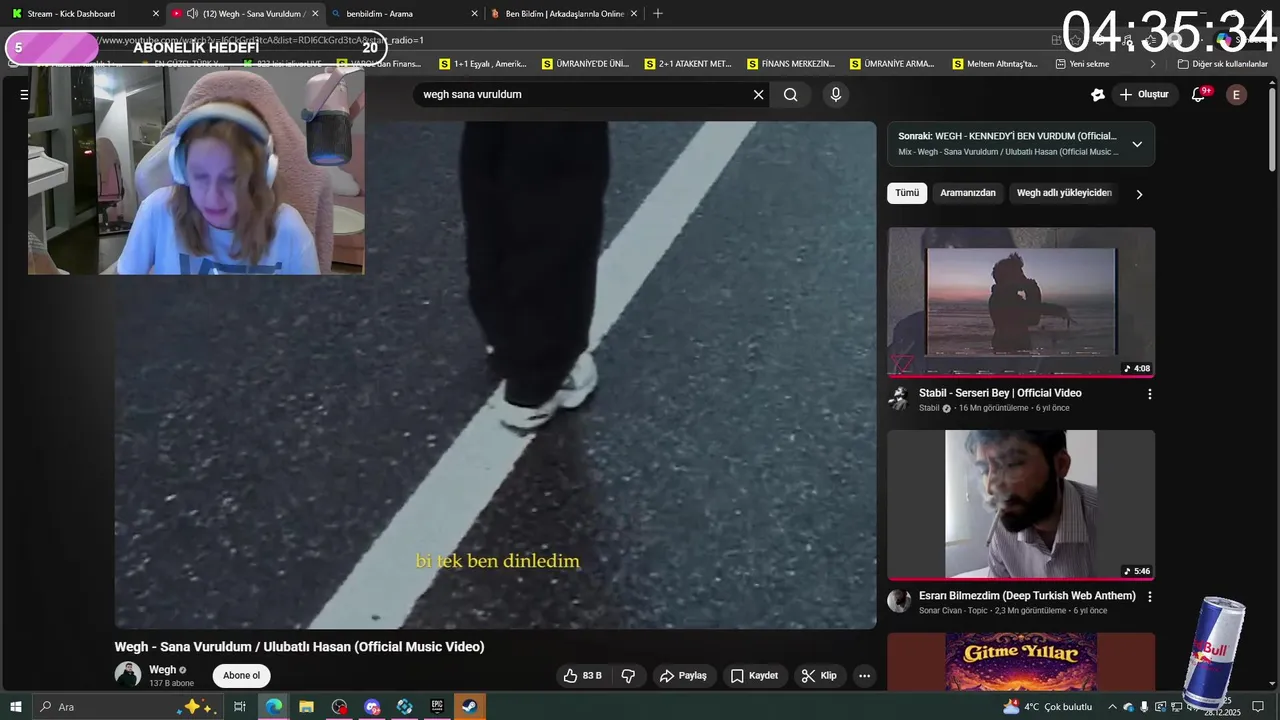The height and width of the screenshot is (720, 1280).
Task: Click the Paylaş share button
Action: (683, 676)
